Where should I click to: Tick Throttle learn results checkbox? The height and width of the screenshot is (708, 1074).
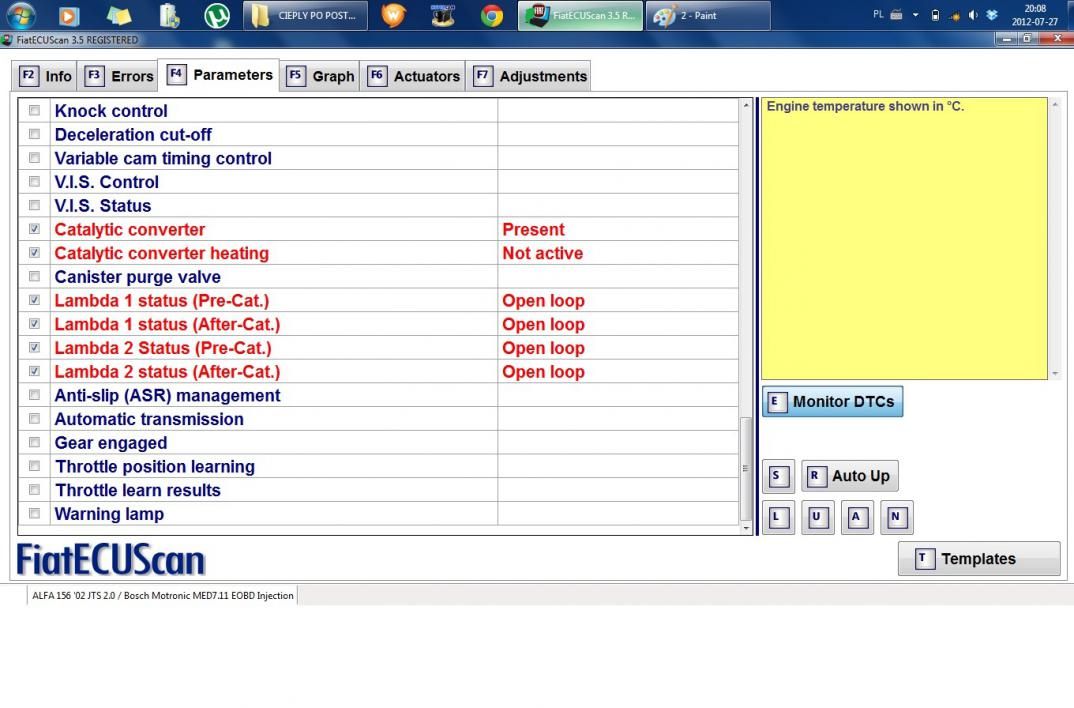[34, 490]
